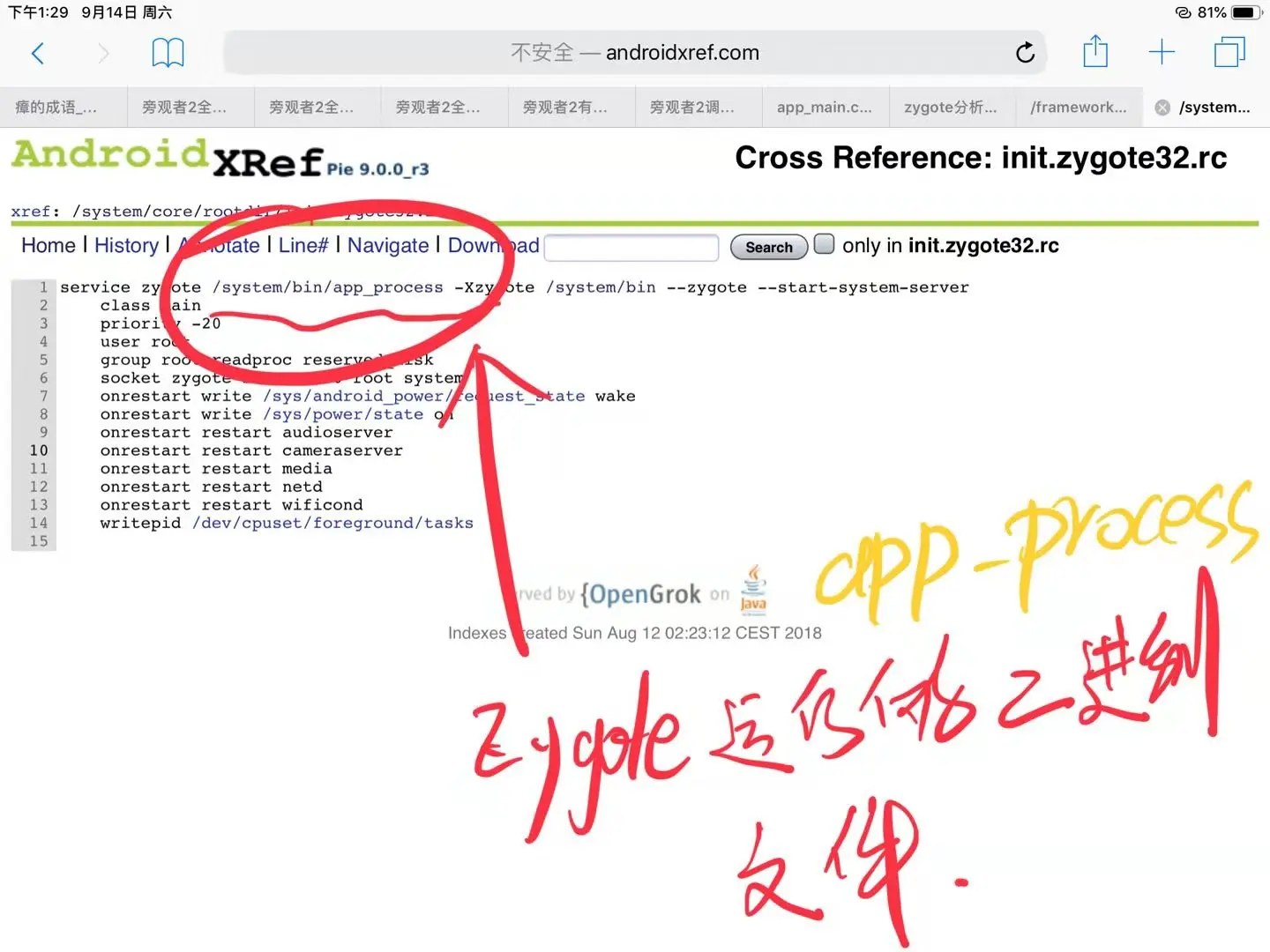Click the Java logo icon

click(x=753, y=589)
